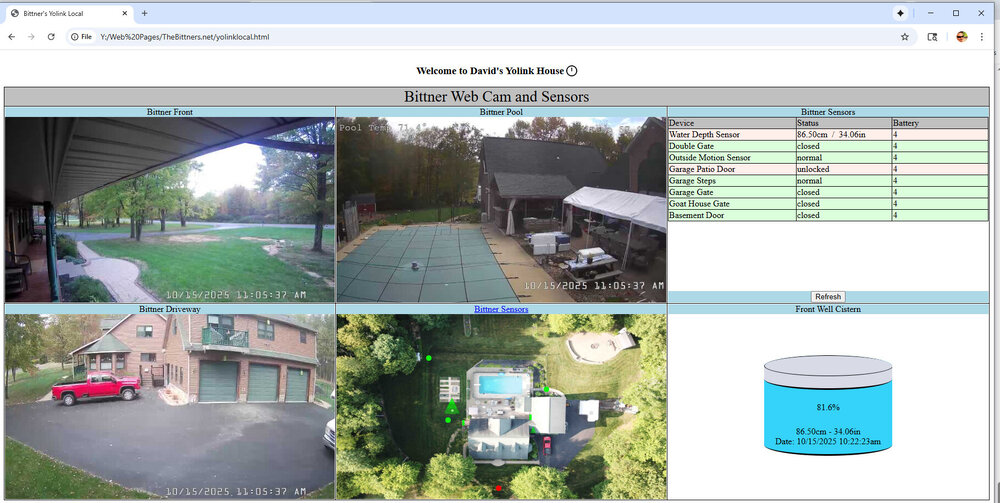Click the Bittner Front camera feed
1000x503 pixels.
pyautogui.click(x=170, y=210)
